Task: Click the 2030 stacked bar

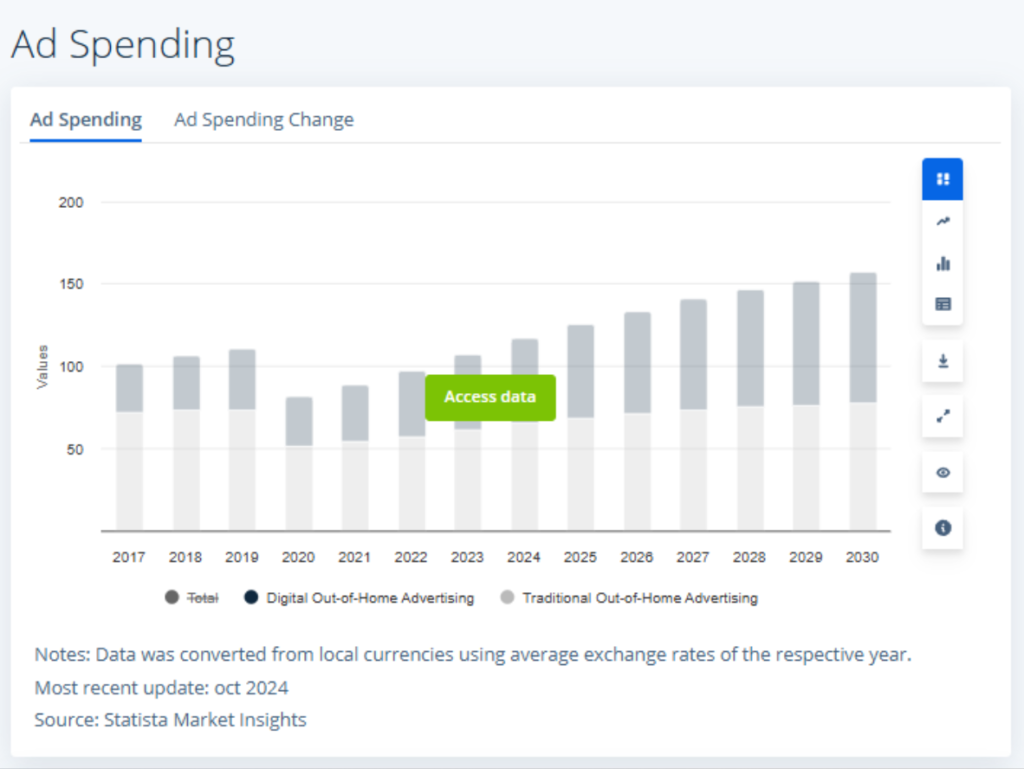Action: click(862, 400)
